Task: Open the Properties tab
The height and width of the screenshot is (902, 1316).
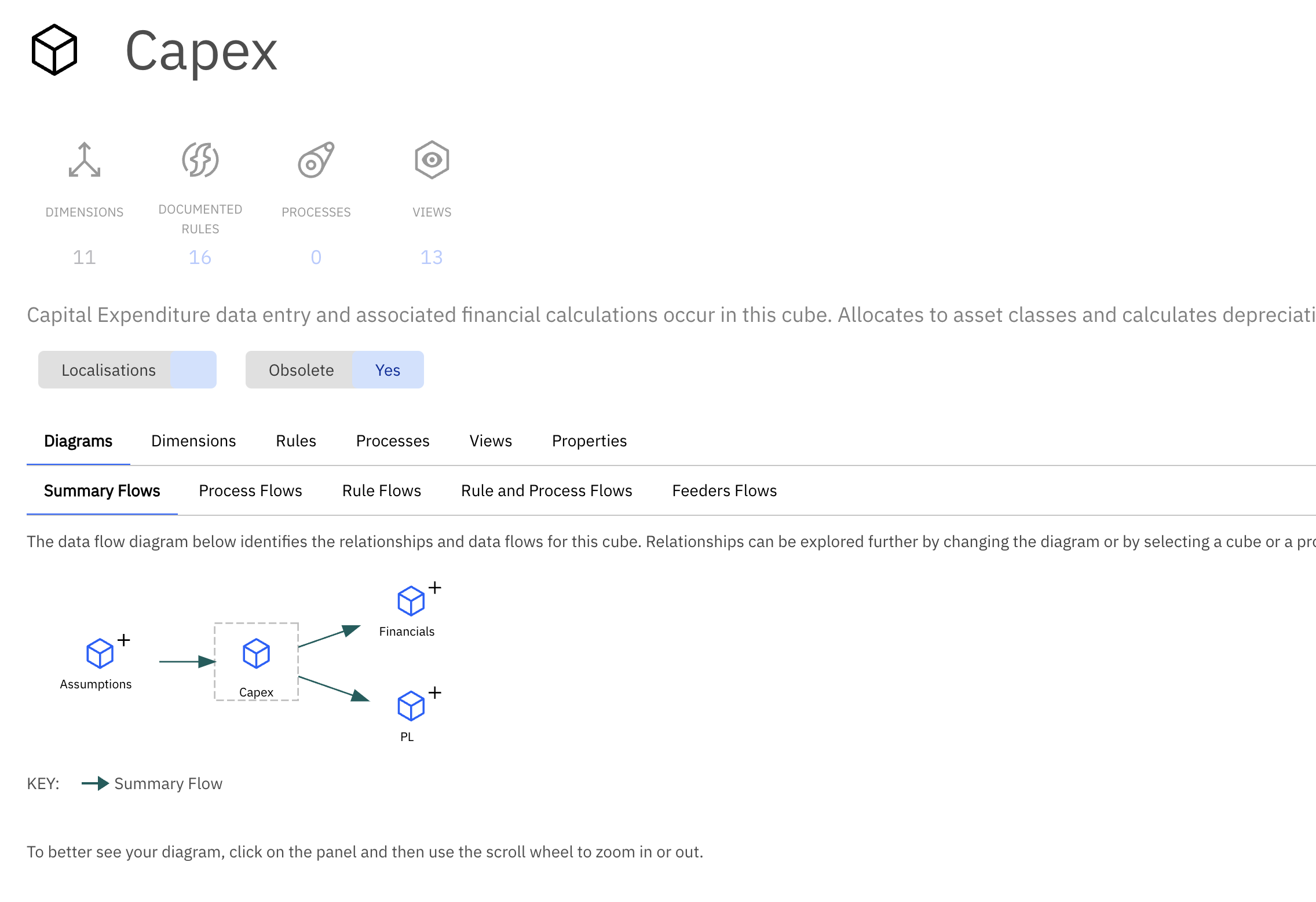Action: 589,441
